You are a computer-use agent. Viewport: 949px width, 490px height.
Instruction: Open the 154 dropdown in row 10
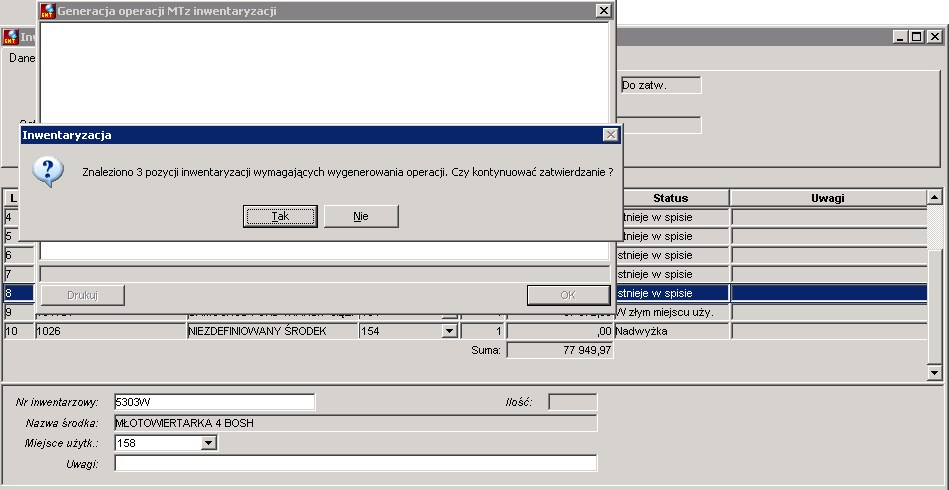click(x=449, y=331)
